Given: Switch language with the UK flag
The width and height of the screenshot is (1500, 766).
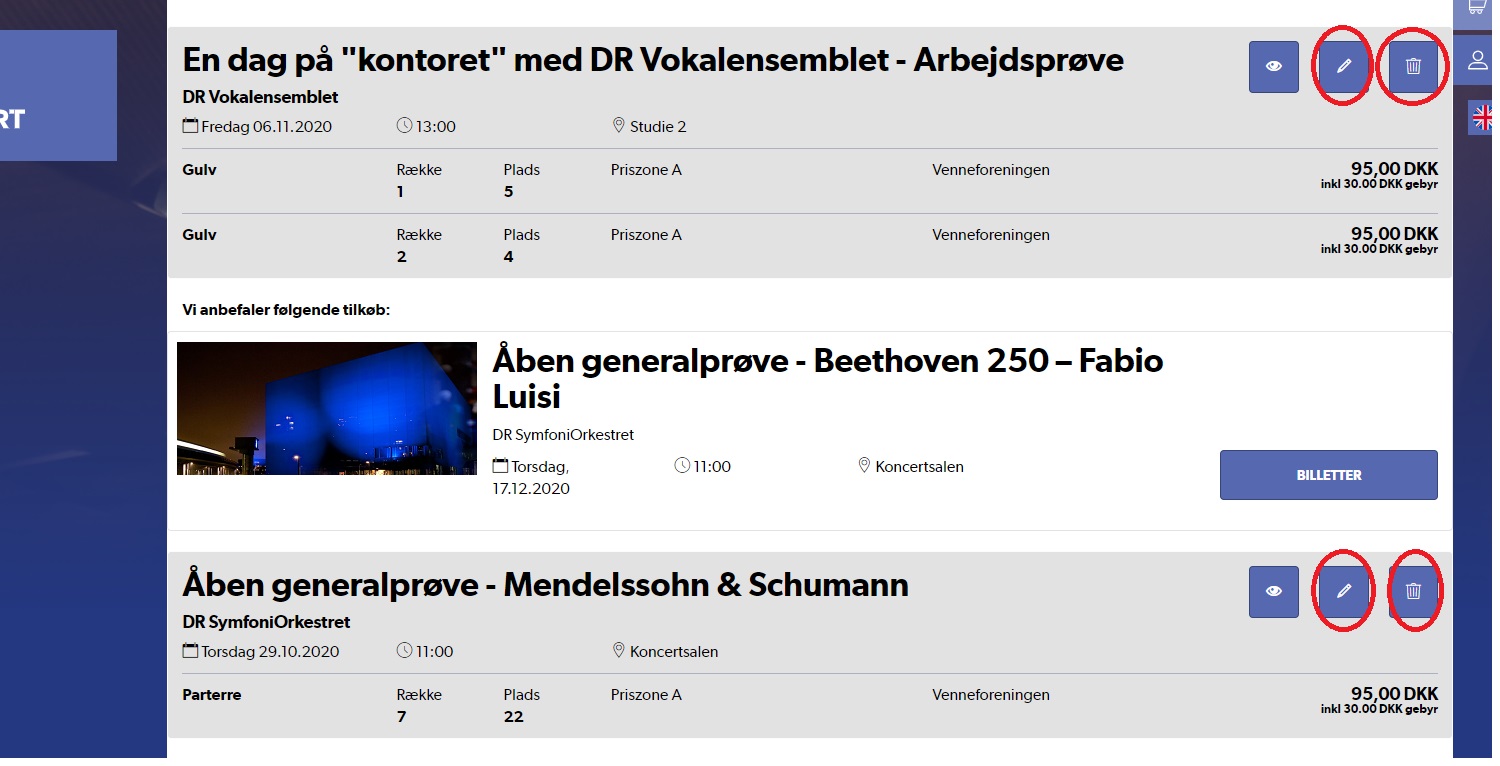Looking at the screenshot, I should pos(1481,117).
